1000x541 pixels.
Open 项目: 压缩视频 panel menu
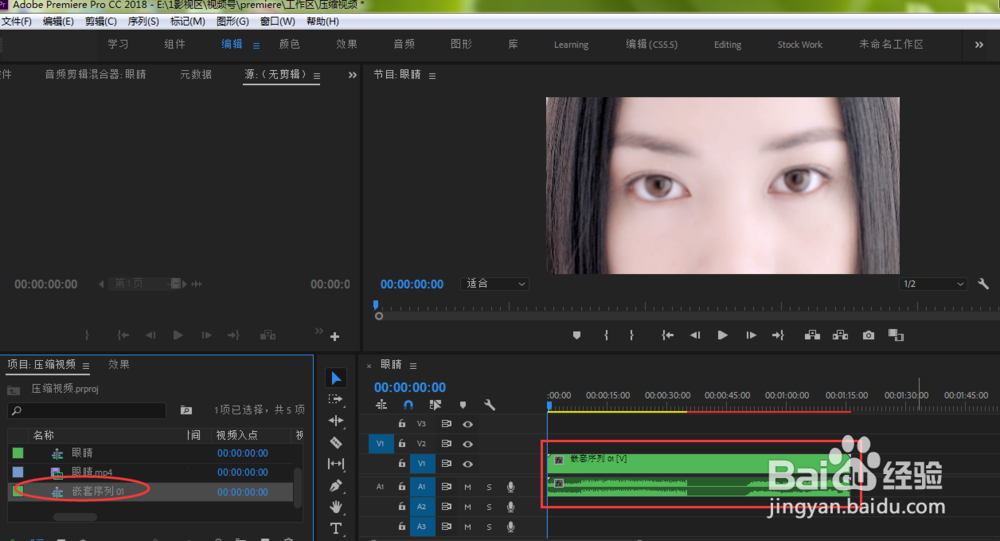click(86, 366)
